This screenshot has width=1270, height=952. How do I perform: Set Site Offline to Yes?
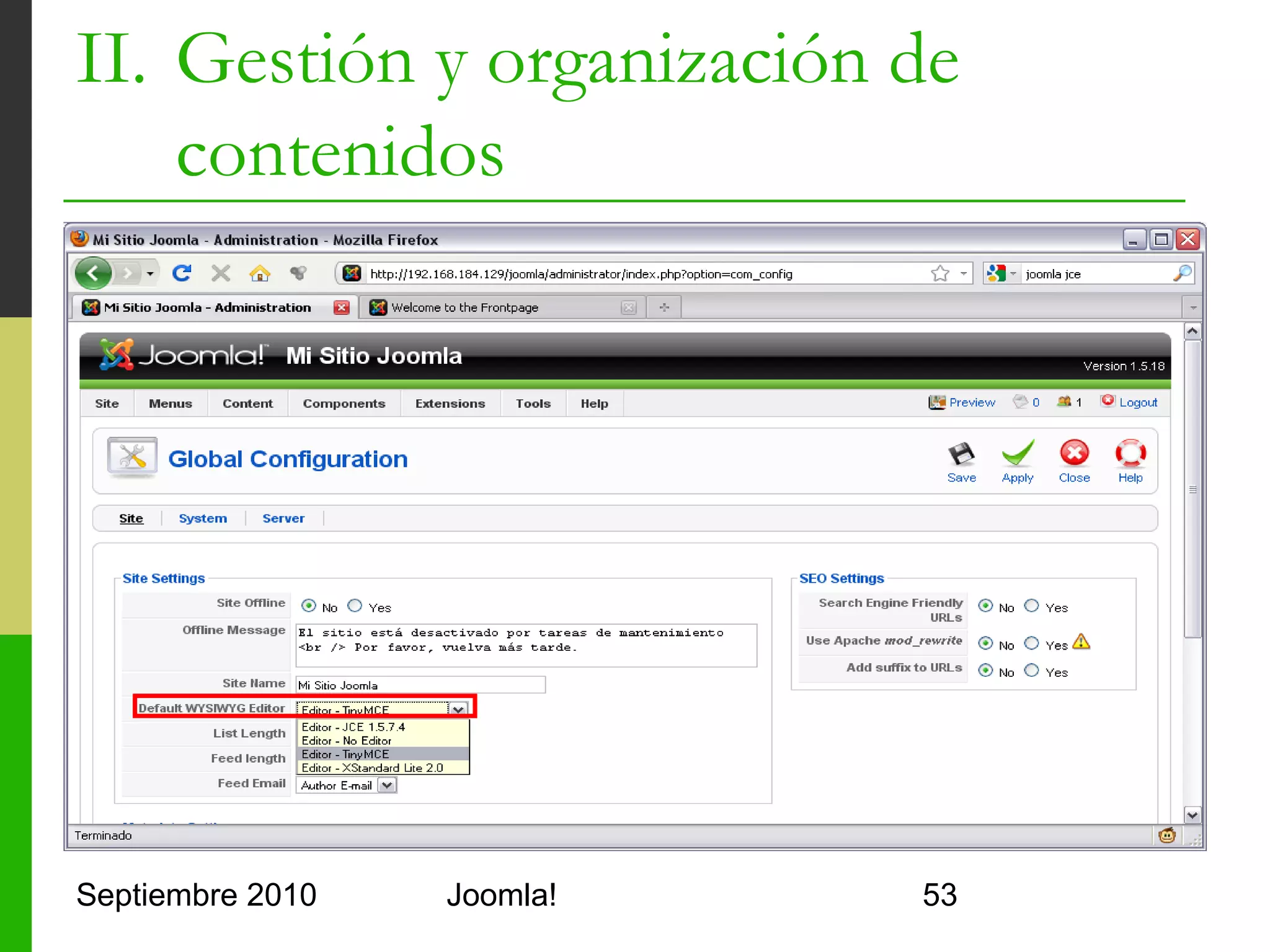(x=355, y=606)
